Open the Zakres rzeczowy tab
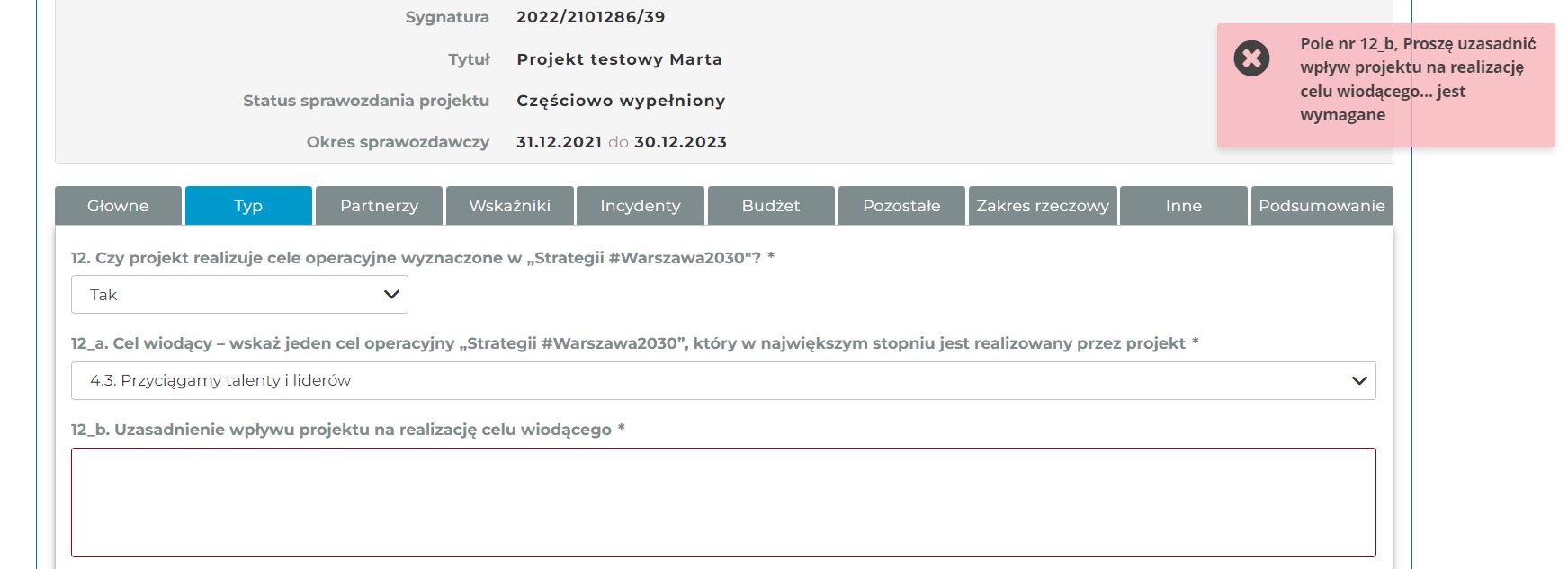 coord(1043,206)
